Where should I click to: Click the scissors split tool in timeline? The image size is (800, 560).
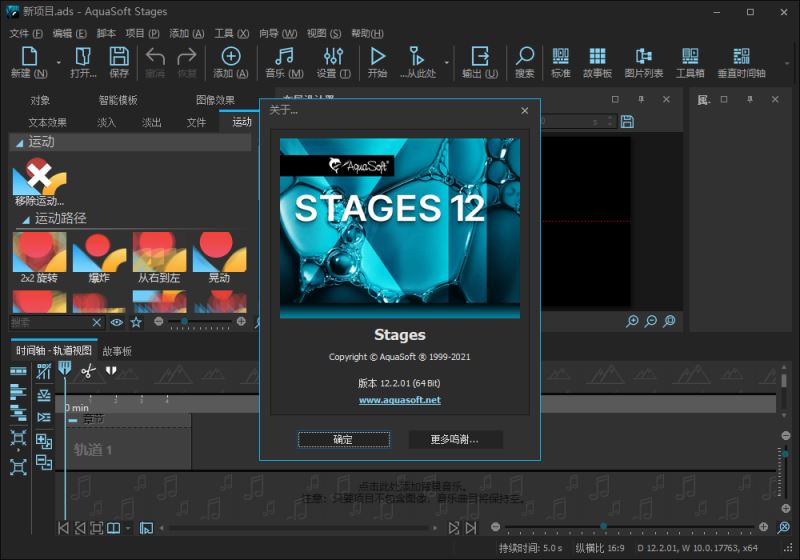(88, 371)
